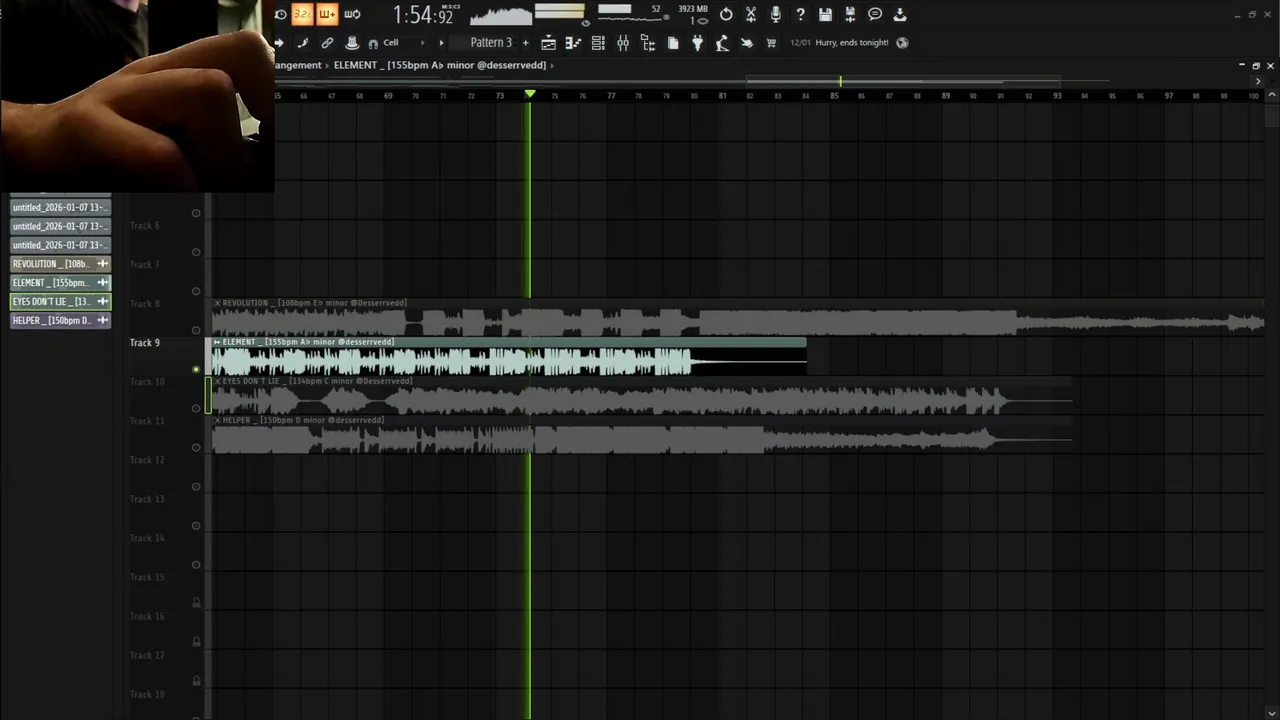
Task: Click the touch controller hand icon
Action: point(747,43)
